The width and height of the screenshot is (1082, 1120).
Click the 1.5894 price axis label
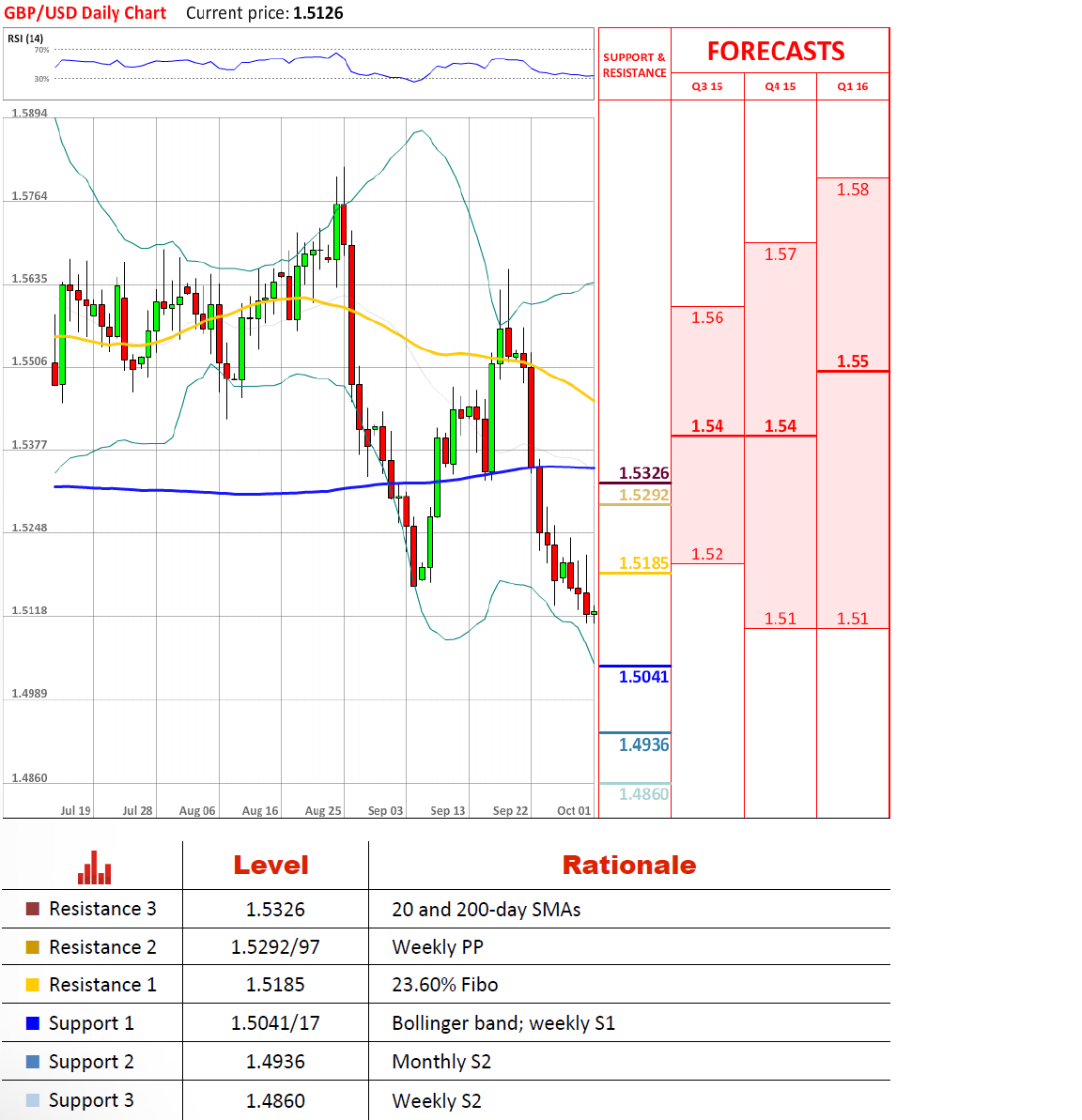pyautogui.click(x=29, y=113)
